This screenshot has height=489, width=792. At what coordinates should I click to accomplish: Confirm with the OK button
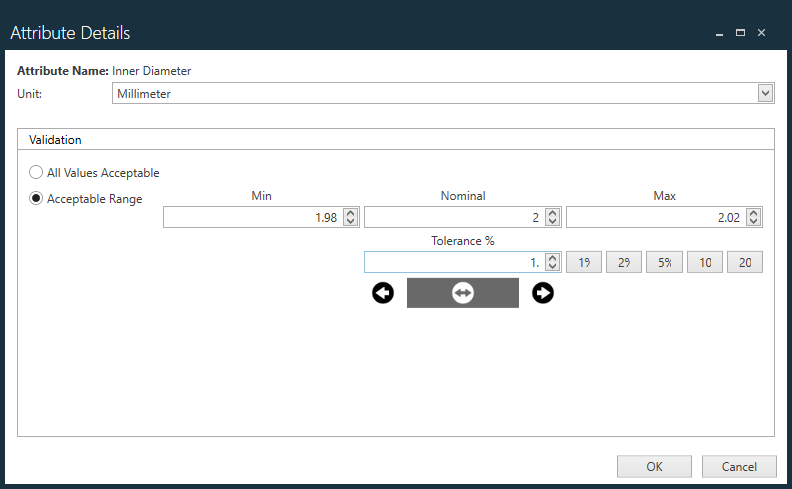point(654,466)
